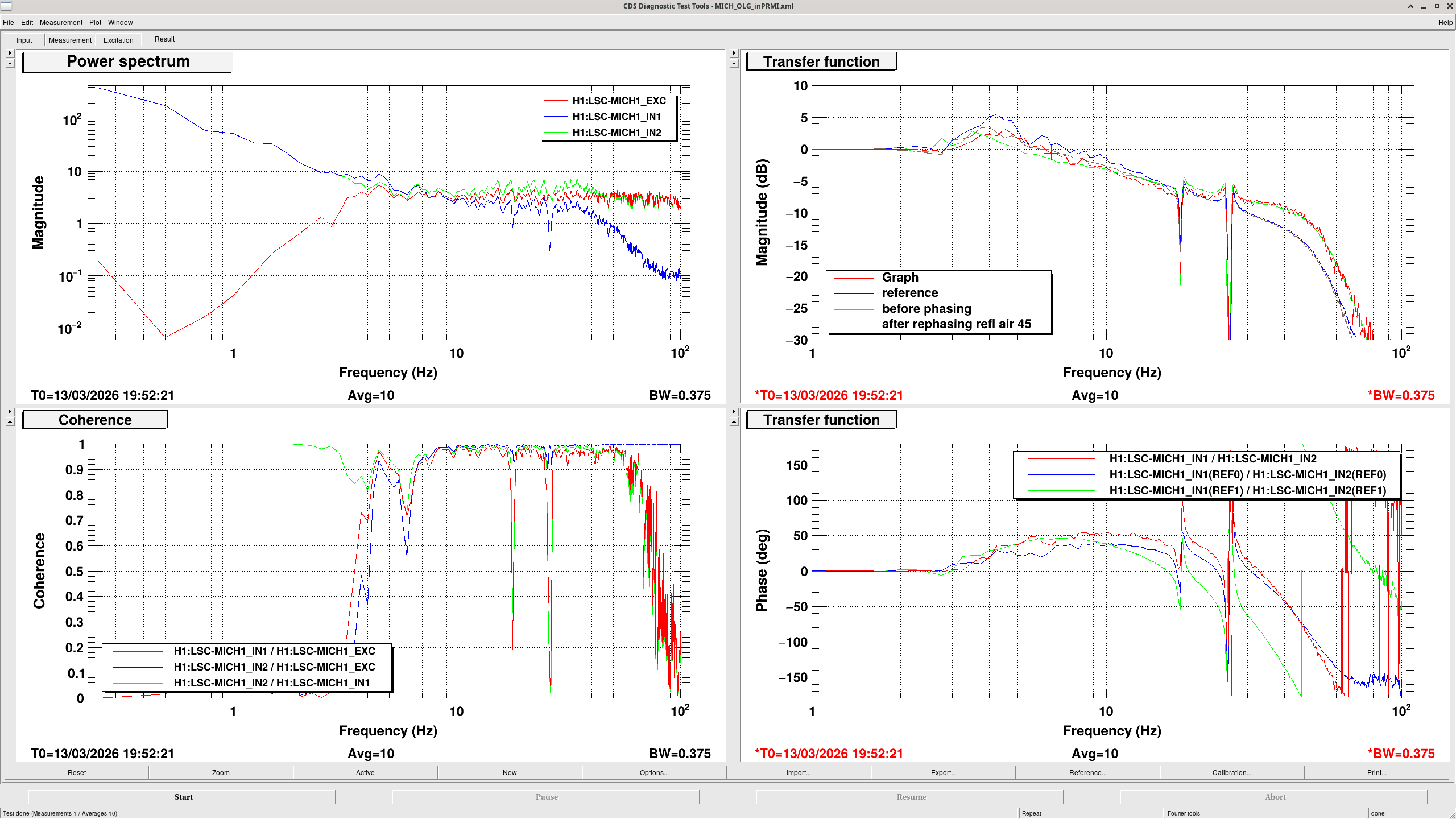This screenshot has height=819, width=1456.
Task: Click up-arrow icon beside Power spectrum pad
Action: pyautogui.click(x=10, y=63)
